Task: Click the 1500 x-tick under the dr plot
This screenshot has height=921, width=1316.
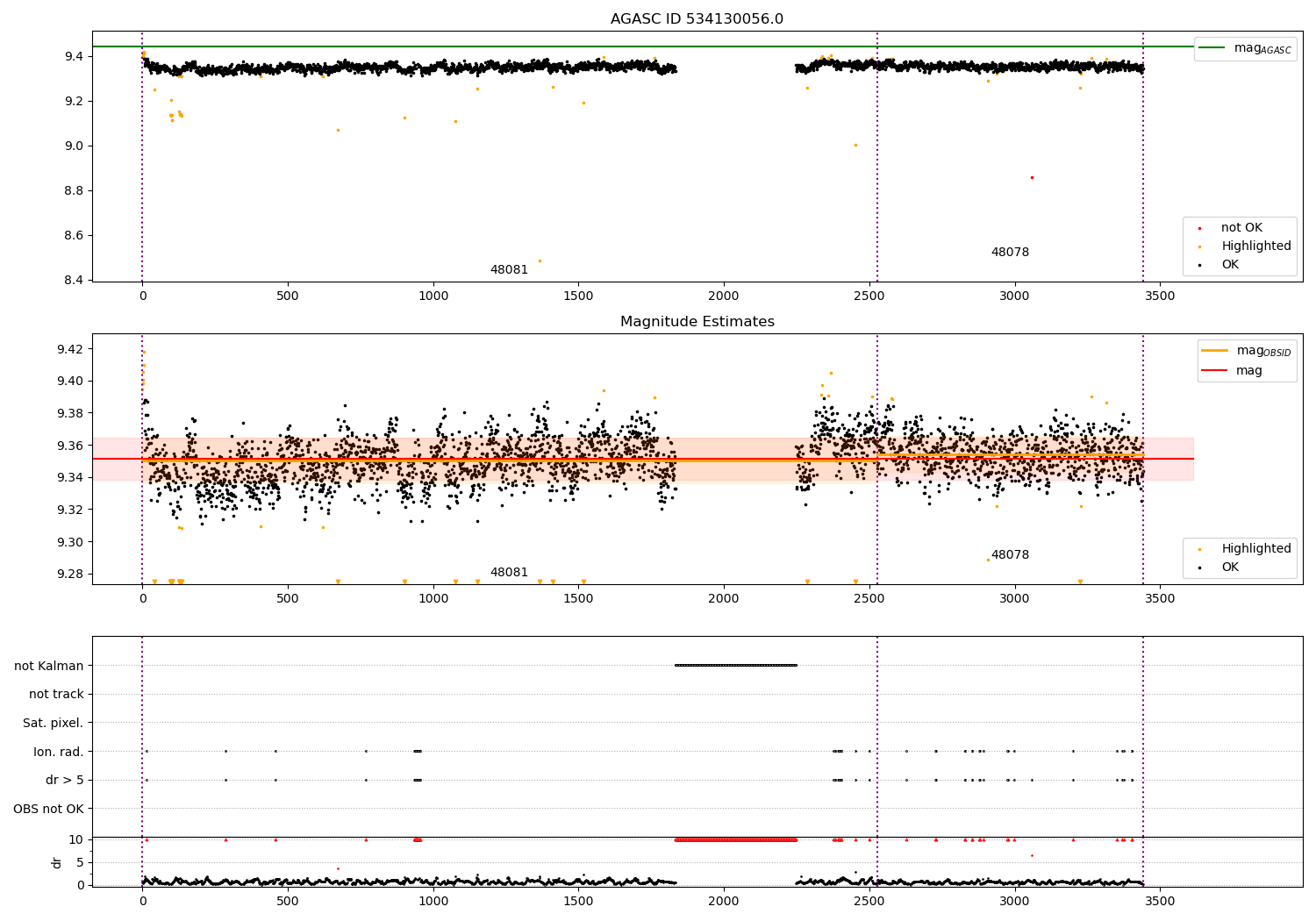Action: [578, 901]
